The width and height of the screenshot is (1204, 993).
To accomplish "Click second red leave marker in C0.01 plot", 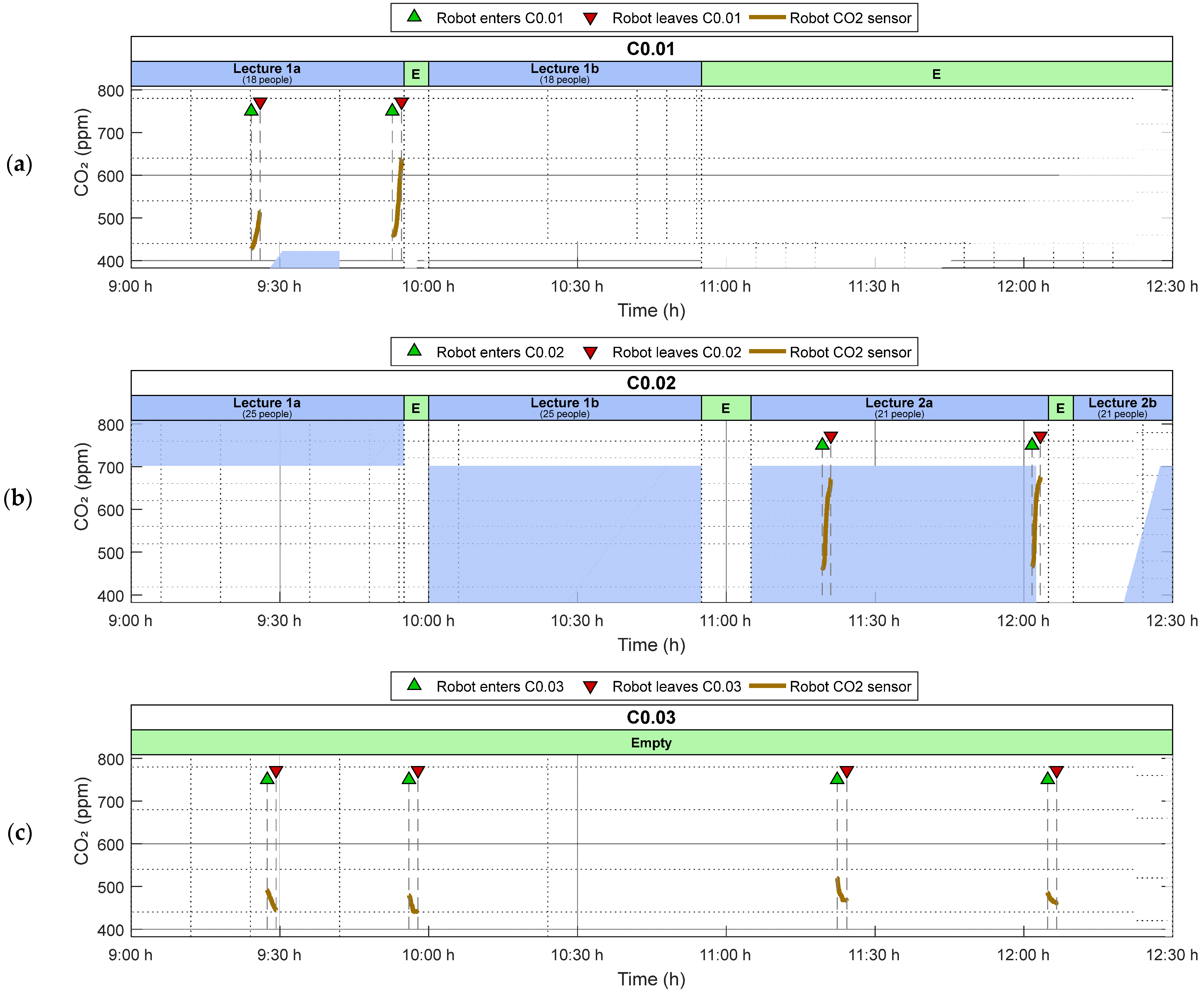I will coord(401,103).
